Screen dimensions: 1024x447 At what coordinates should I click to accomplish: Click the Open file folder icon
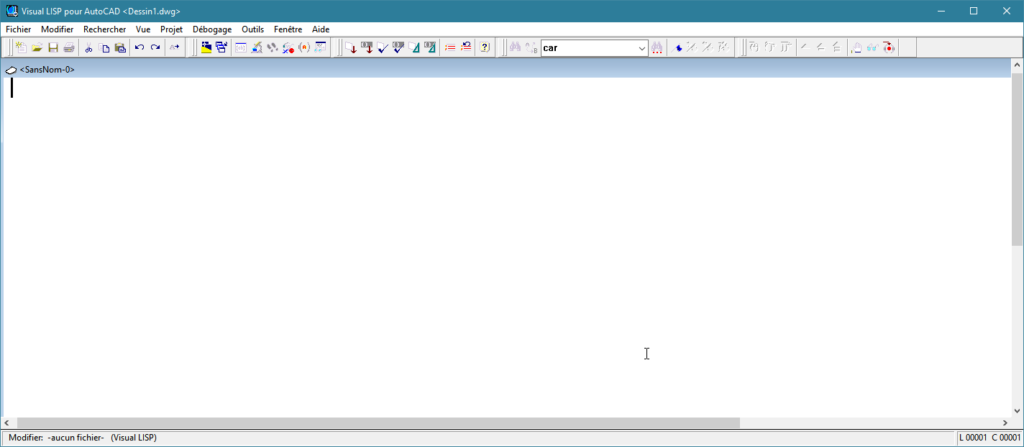coord(37,48)
